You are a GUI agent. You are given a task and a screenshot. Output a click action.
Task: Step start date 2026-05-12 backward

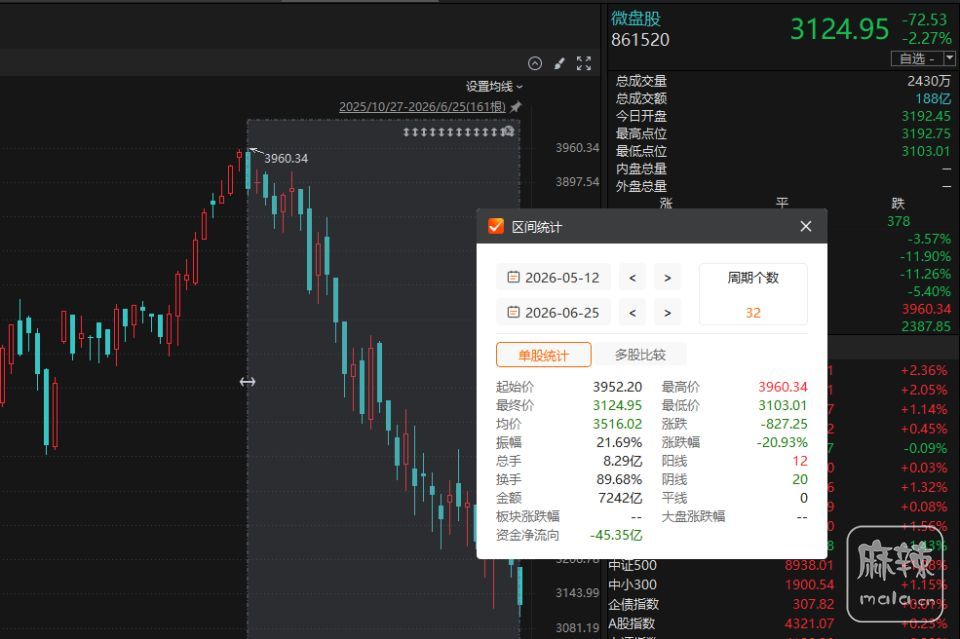[x=632, y=278]
